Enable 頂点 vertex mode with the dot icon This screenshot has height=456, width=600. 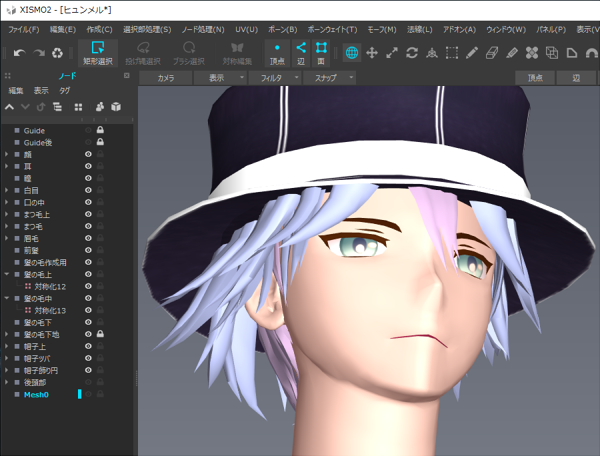point(277,53)
